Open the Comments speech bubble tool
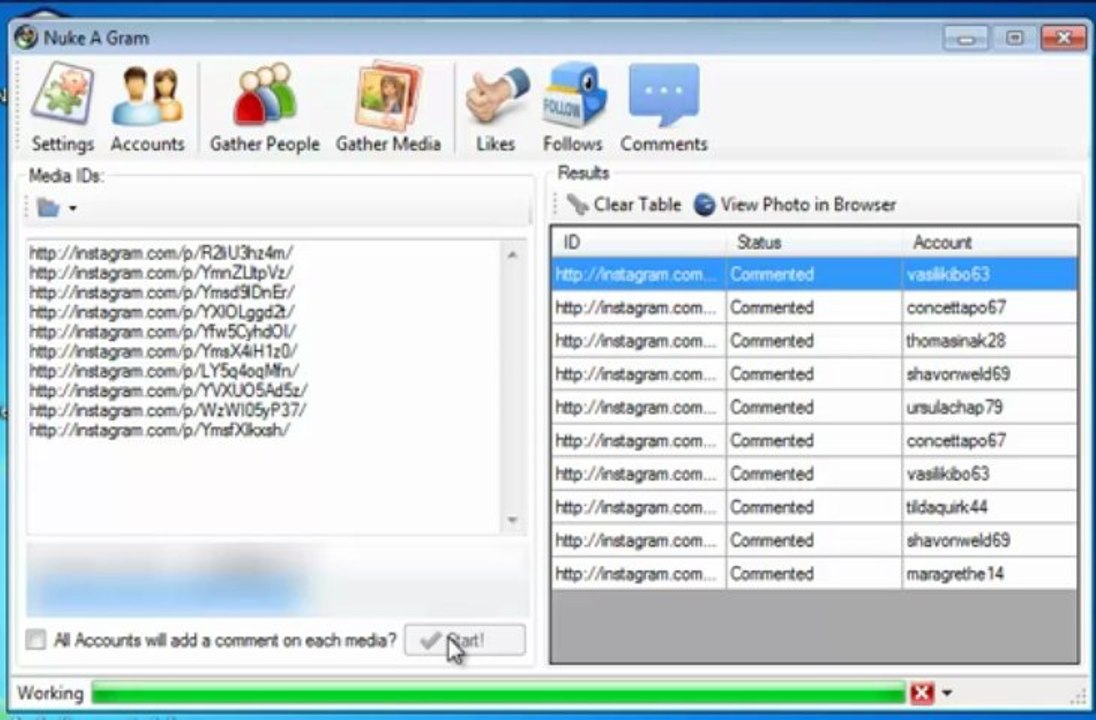 pyautogui.click(x=663, y=108)
